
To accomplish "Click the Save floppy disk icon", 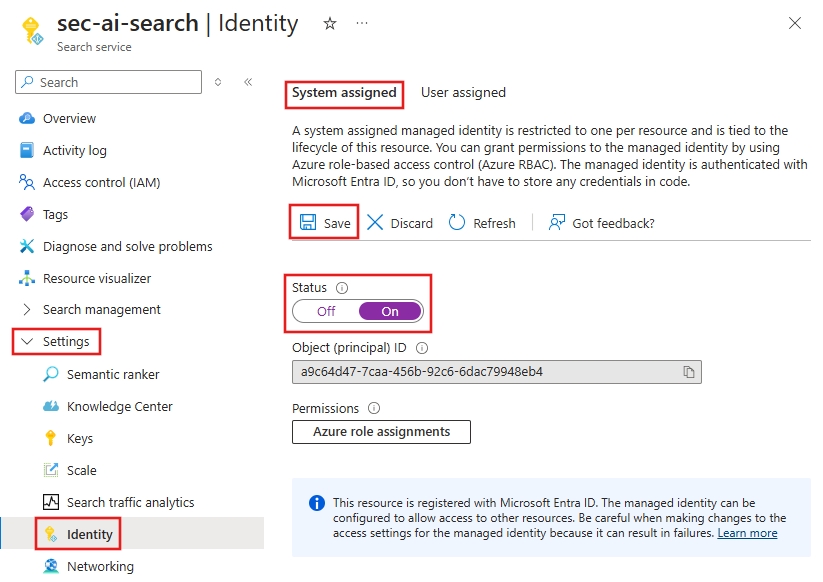I will click(308, 223).
